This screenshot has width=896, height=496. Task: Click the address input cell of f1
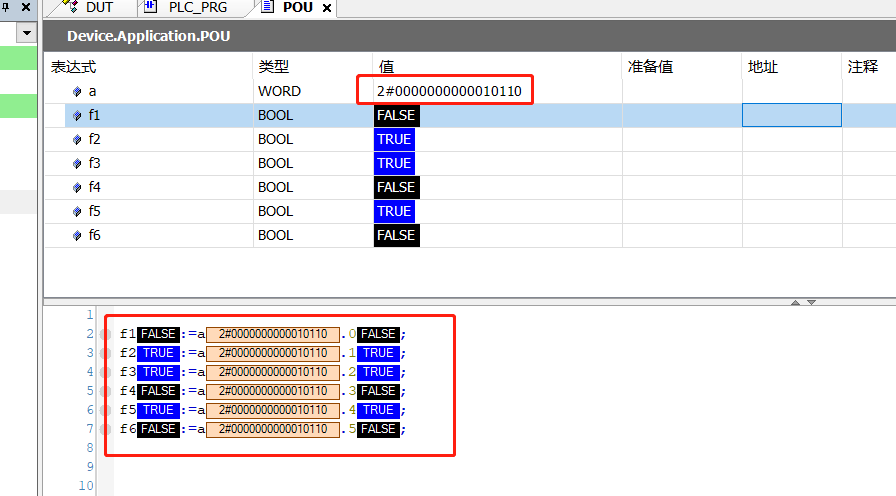point(791,115)
